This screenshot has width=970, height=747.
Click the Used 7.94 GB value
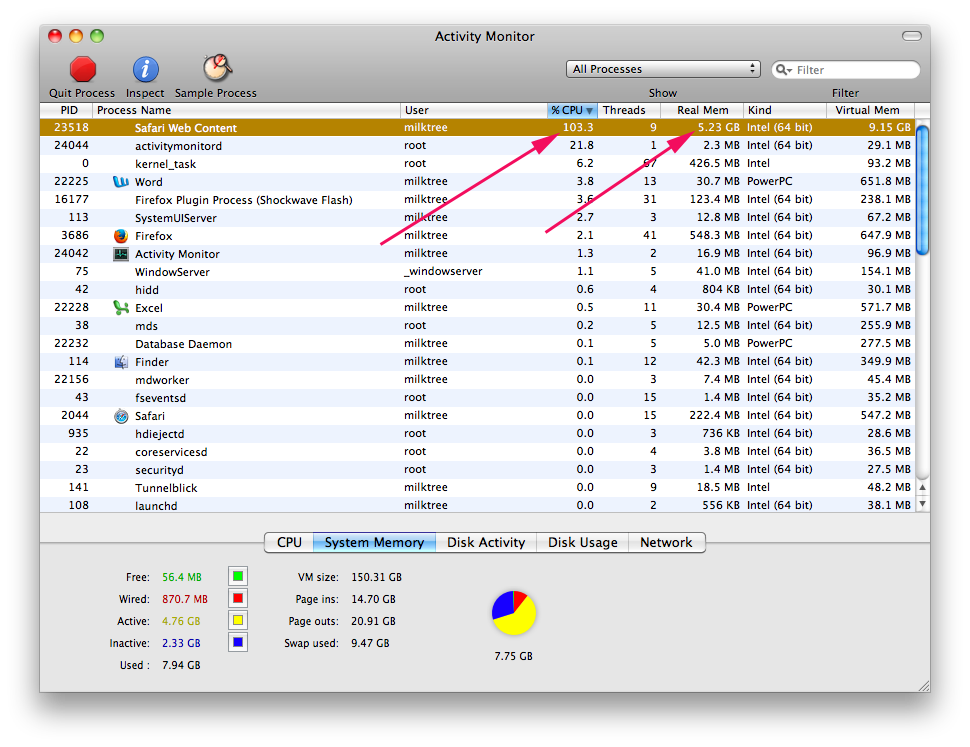[181, 665]
